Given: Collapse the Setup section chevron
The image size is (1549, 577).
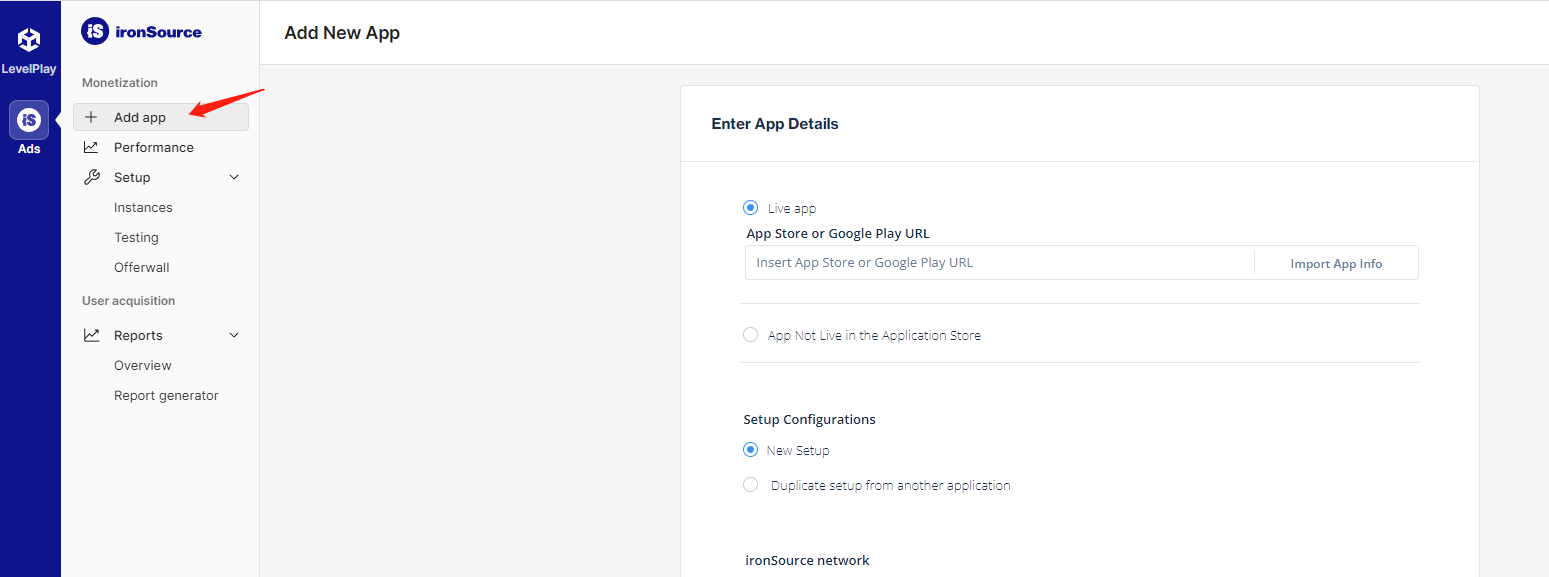Looking at the screenshot, I should pos(234,177).
